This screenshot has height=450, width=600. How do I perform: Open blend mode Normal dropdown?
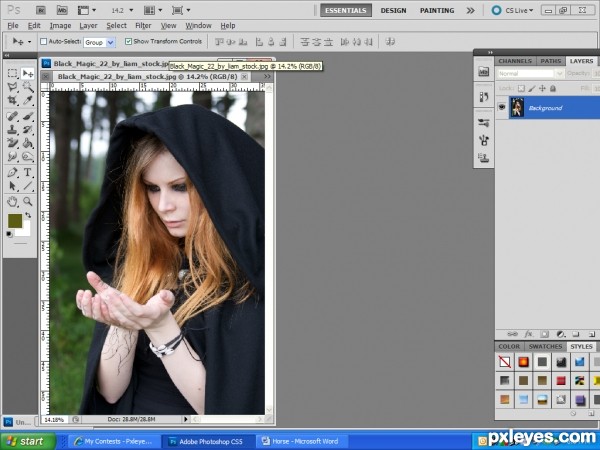pyautogui.click(x=530, y=73)
